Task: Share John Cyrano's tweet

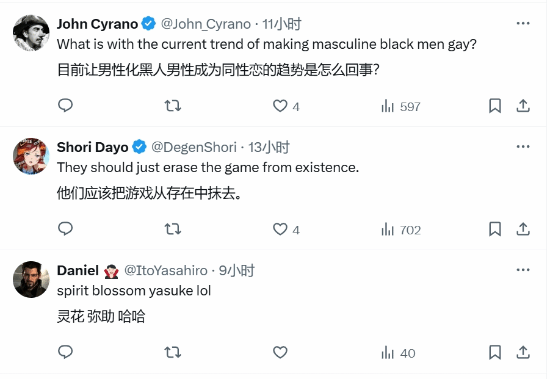Action: [x=523, y=106]
